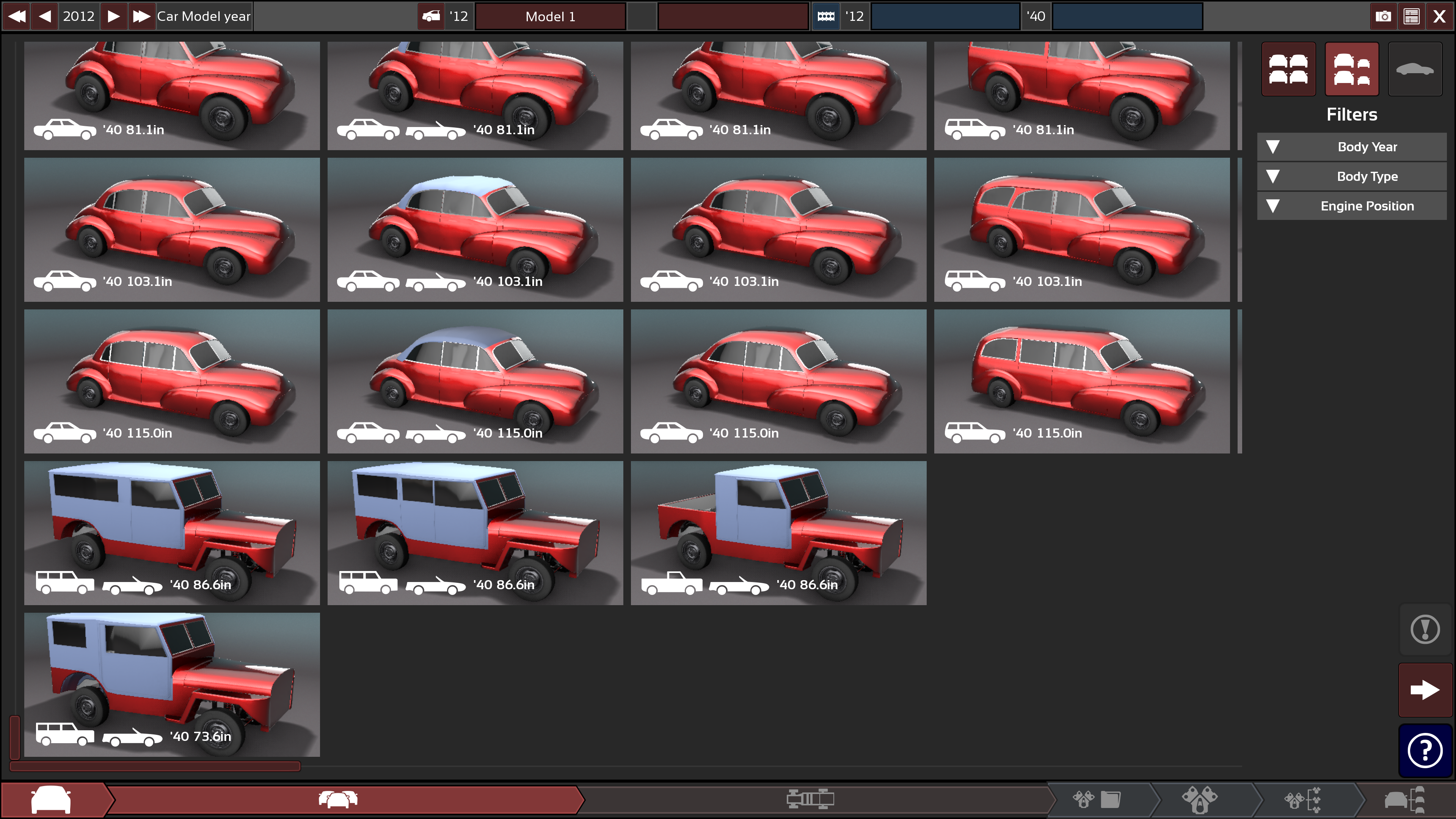Click the 2012 model year field
The height and width of the screenshot is (819, 1456).
tap(79, 16)
